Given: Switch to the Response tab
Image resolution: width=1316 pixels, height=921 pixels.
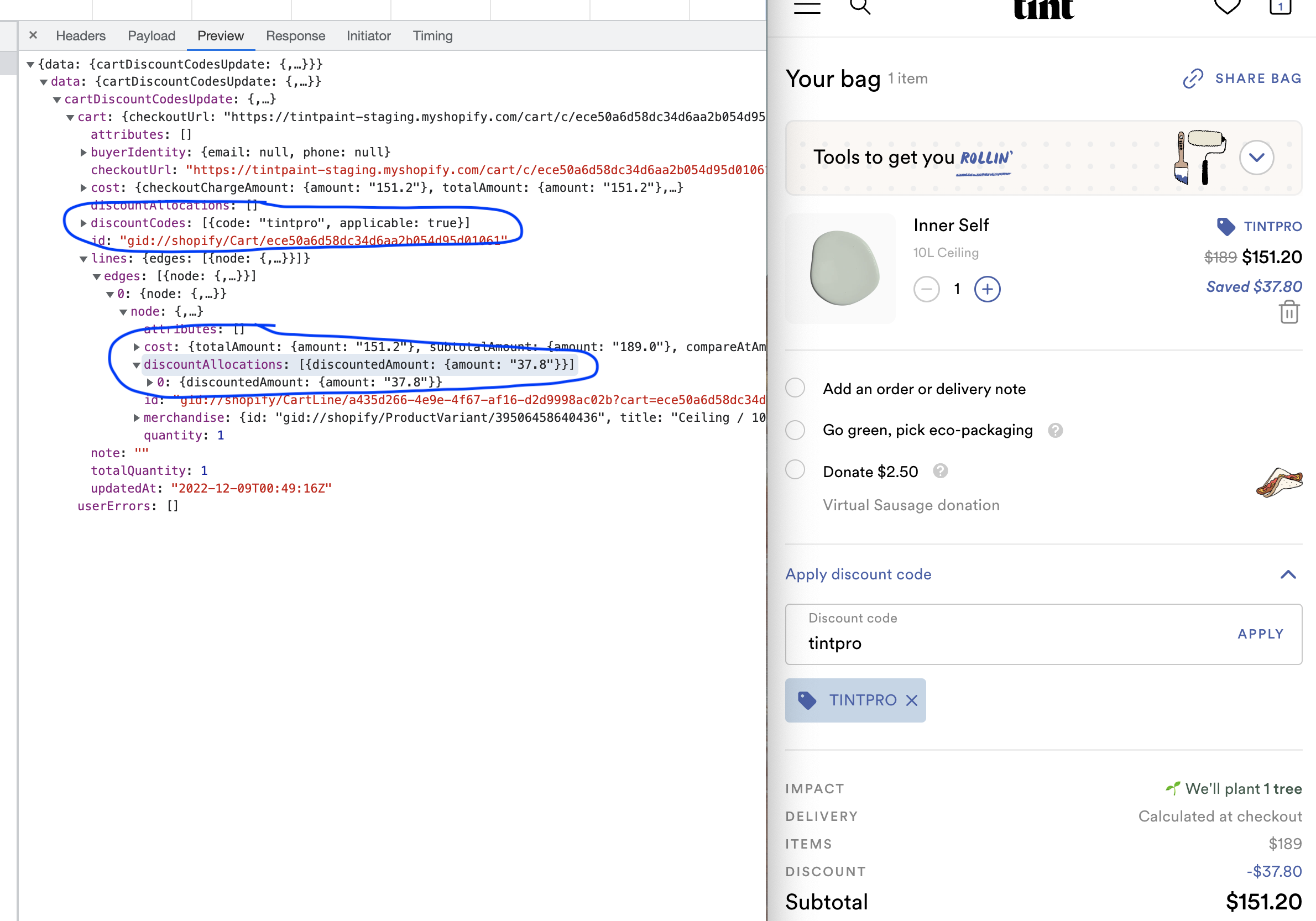Looking at the screenshot, I should coord(295,36).
